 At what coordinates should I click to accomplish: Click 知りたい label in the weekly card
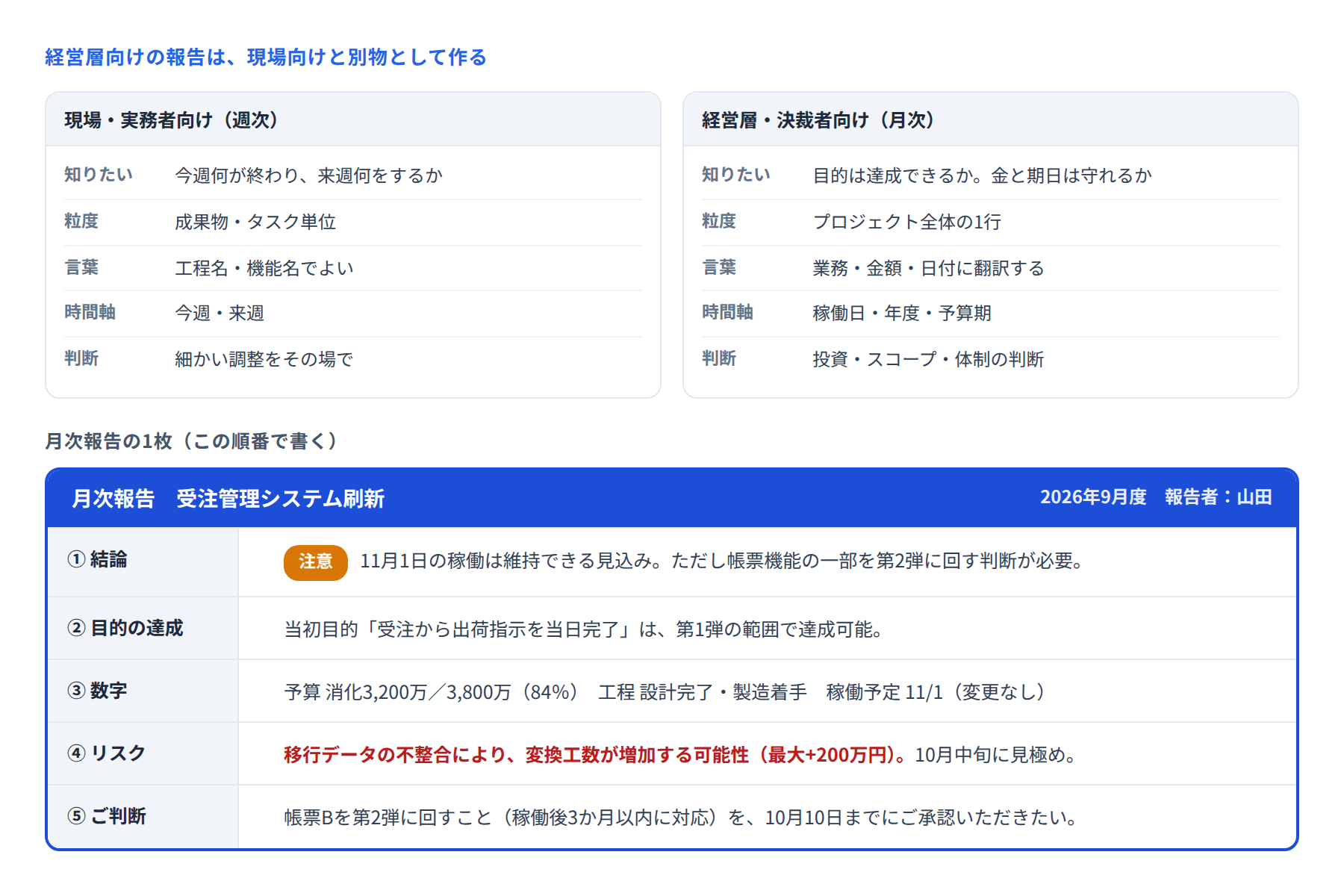point(99,175)
